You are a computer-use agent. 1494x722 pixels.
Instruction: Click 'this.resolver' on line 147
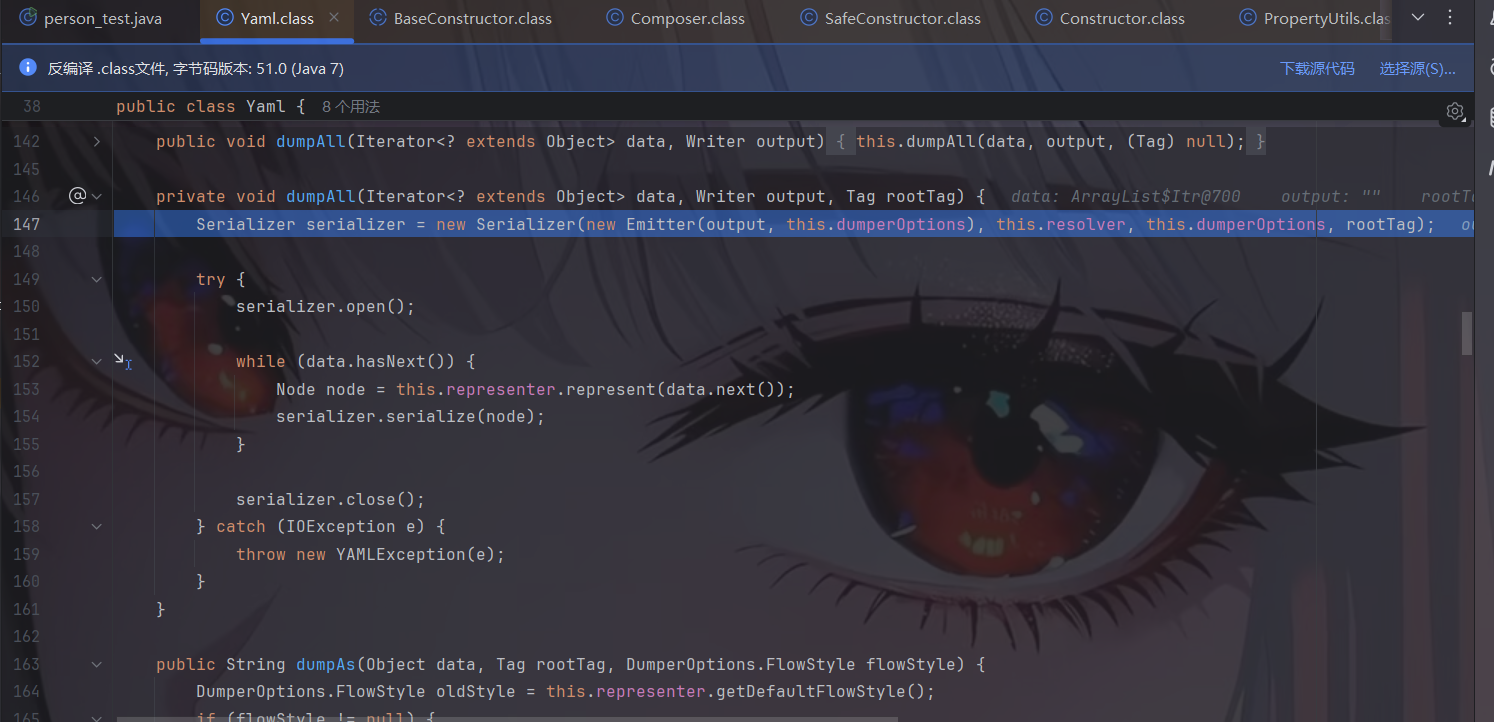[1061, 224]
